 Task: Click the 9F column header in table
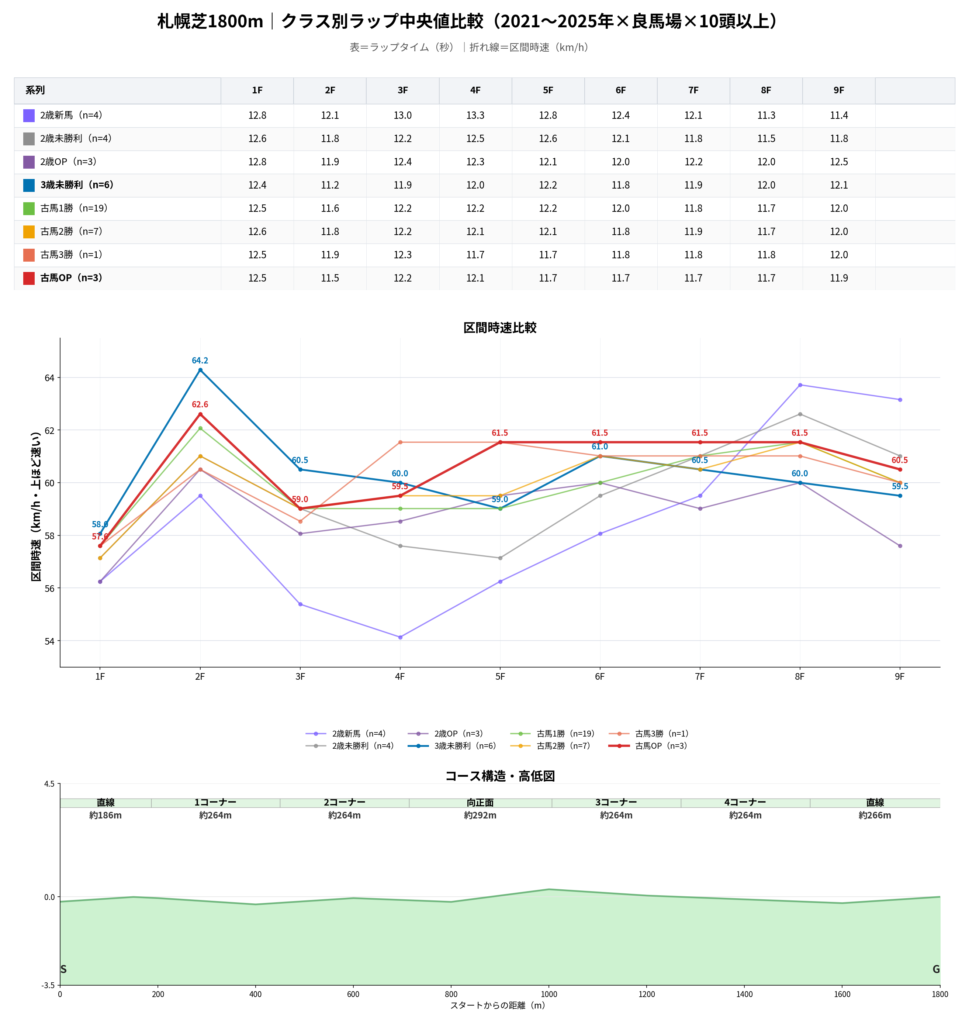(x=839, y=90)
